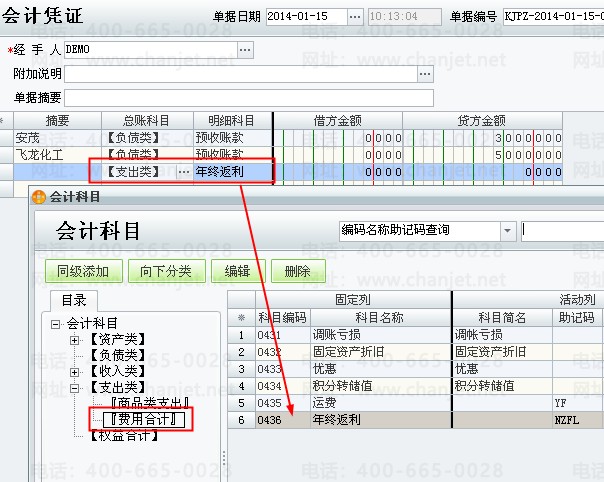Click the ellipsis button in 【支出类】 cell

[183, 172]
